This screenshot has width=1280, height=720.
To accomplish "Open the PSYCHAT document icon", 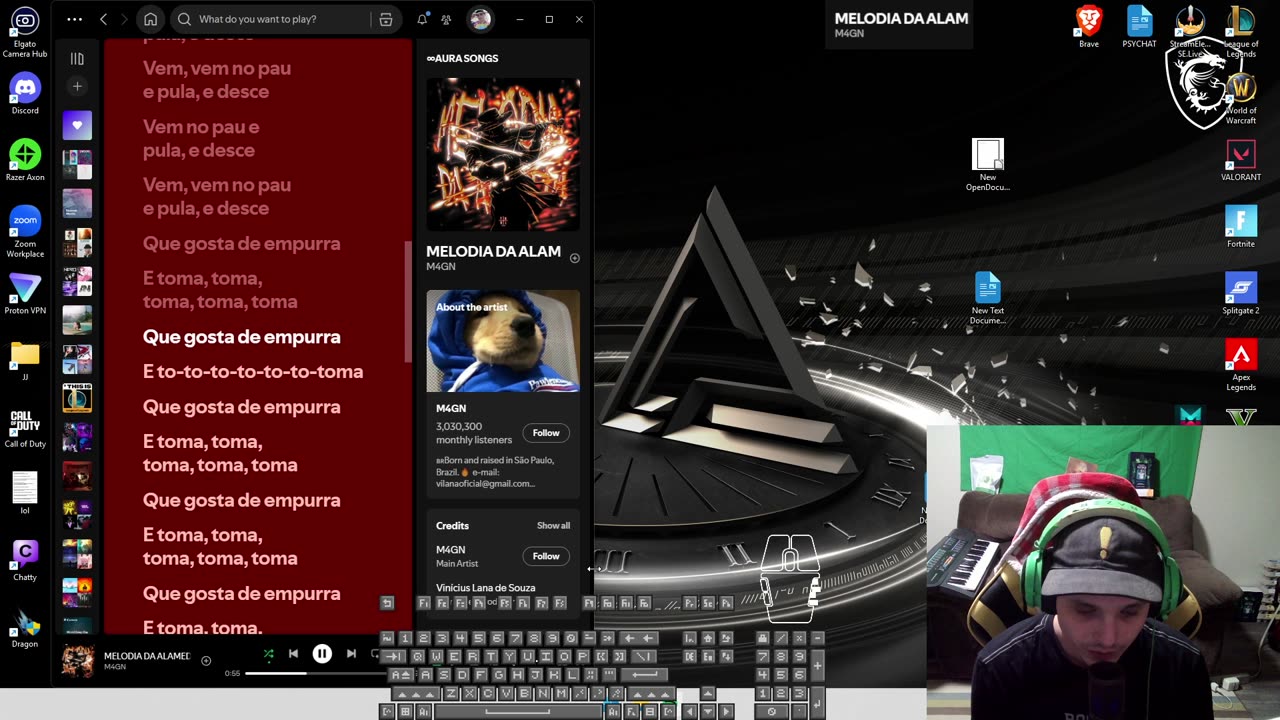I will point(1139,26).
